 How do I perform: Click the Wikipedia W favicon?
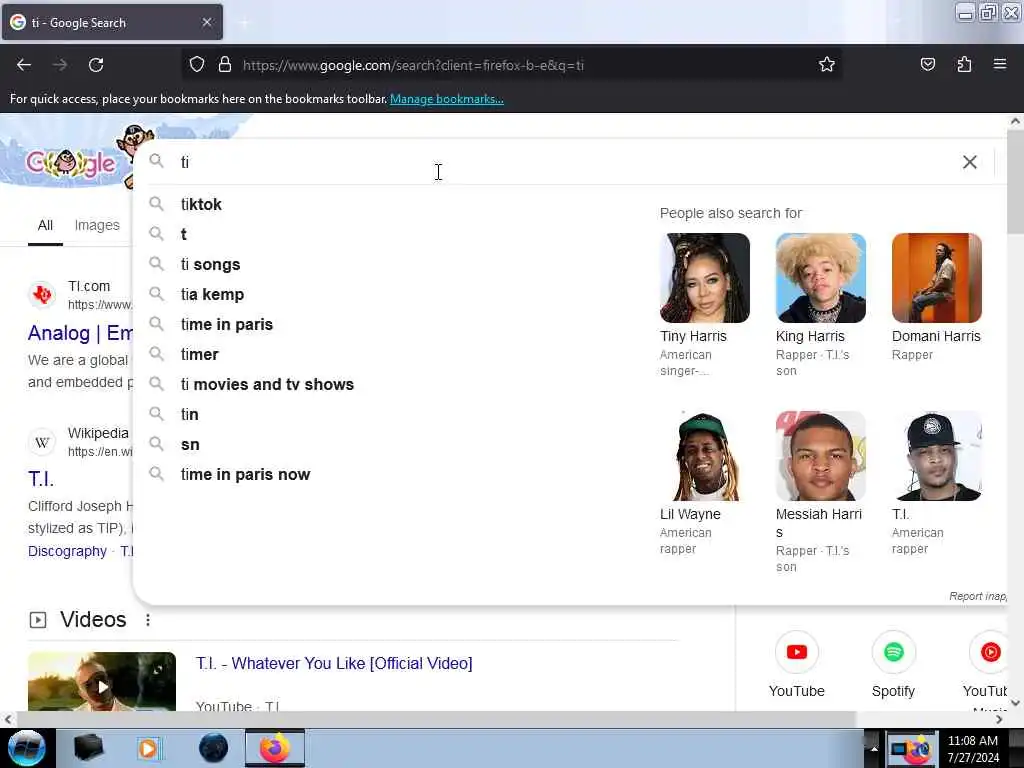click(42, 442)
